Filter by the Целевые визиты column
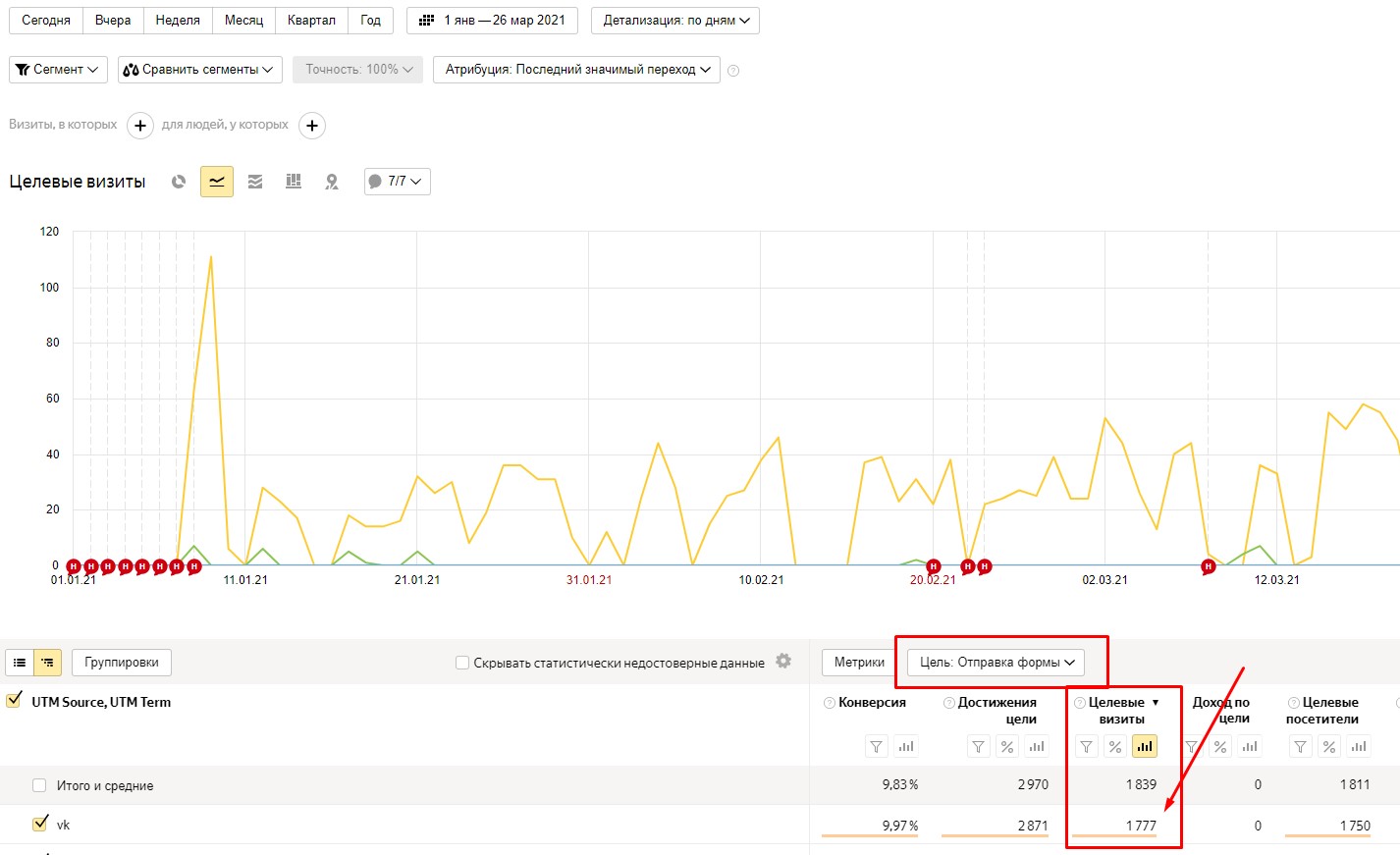The image size is (1400, 855). coord(1087,747)
